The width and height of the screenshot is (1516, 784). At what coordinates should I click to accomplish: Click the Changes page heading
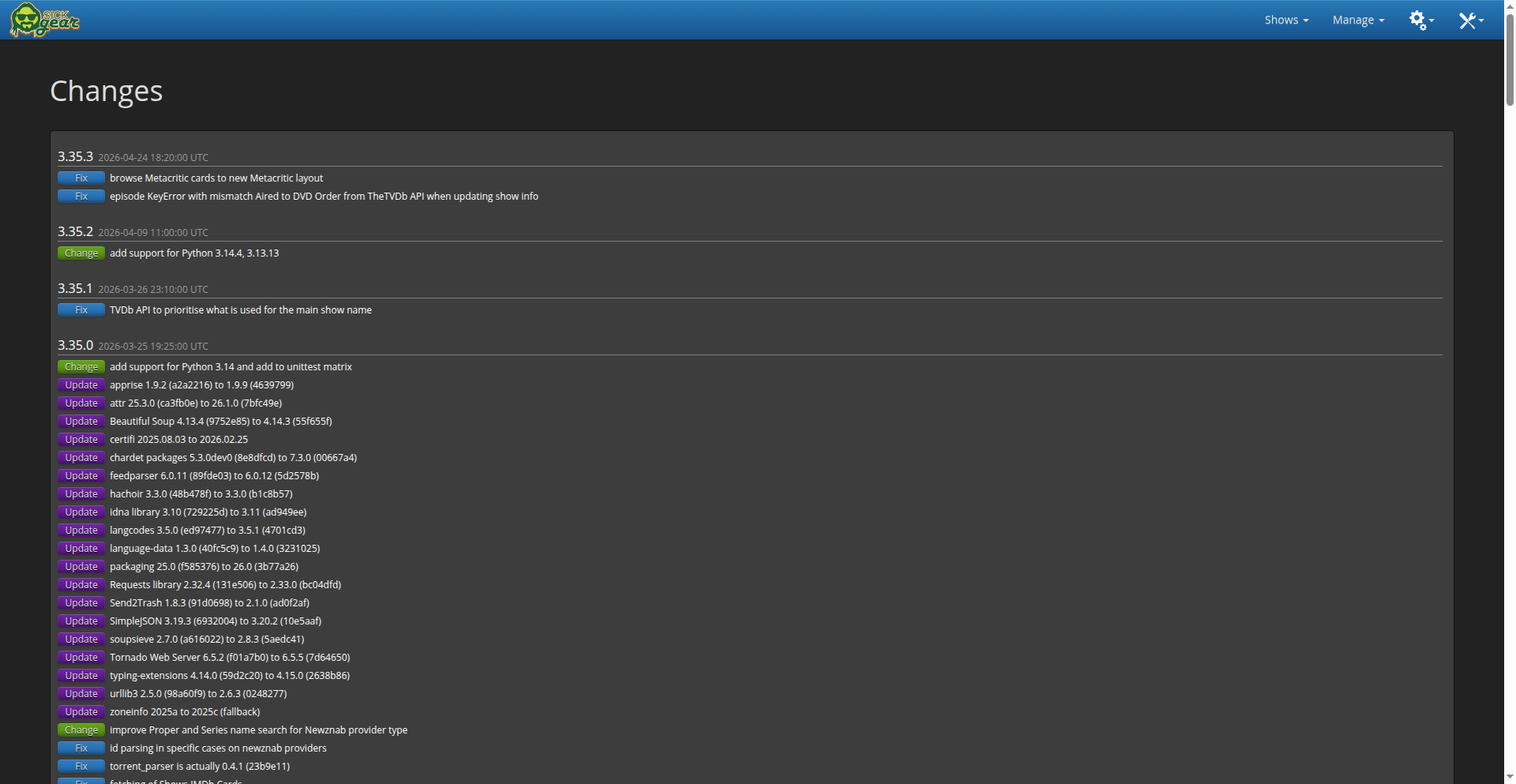106,91
